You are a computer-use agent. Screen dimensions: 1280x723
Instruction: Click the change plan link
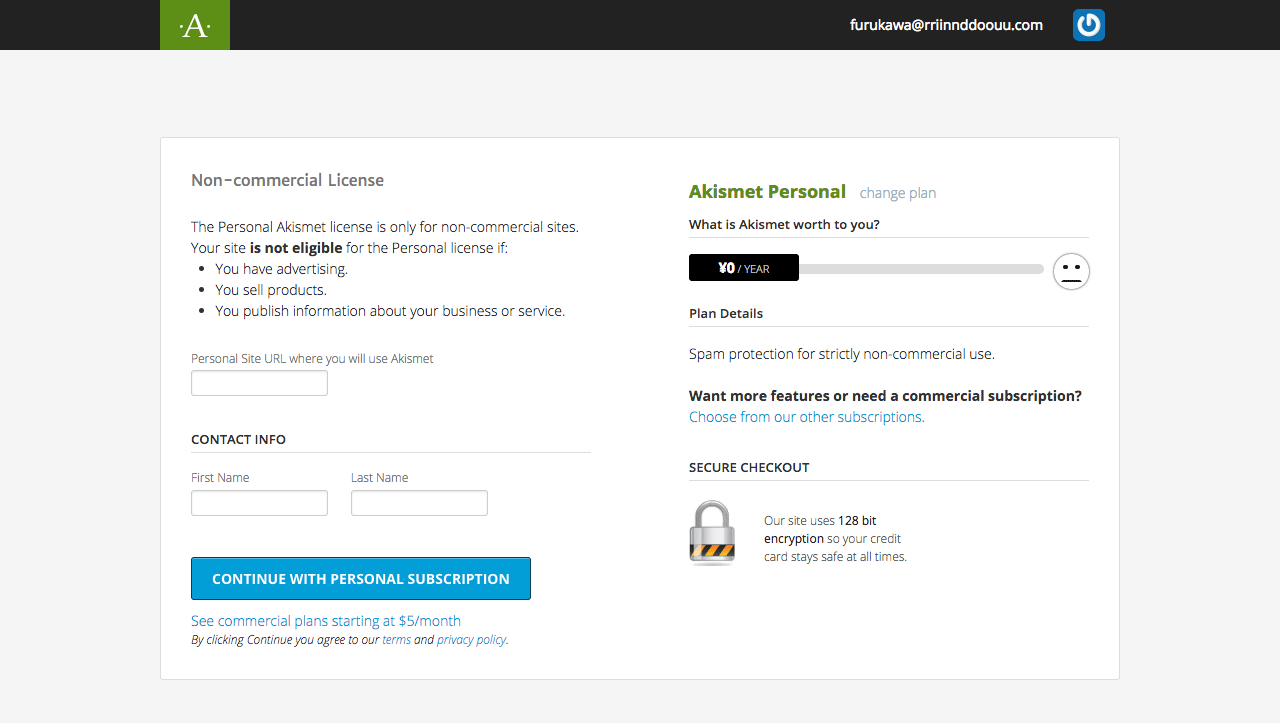898,193
